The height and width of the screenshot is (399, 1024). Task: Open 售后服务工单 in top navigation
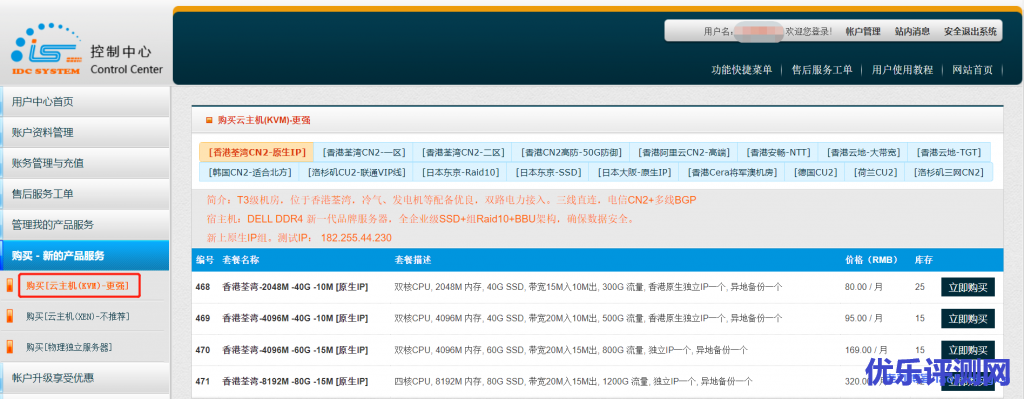click(822, 70)
